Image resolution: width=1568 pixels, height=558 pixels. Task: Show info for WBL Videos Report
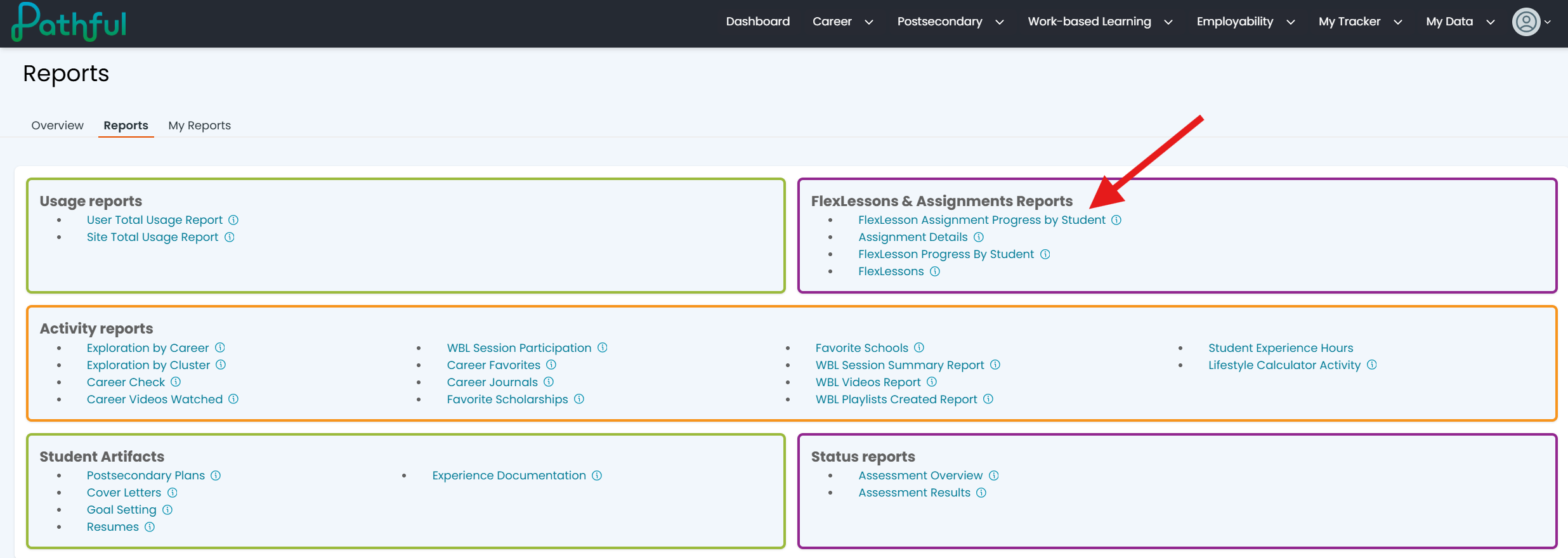[x=932, y=382]
